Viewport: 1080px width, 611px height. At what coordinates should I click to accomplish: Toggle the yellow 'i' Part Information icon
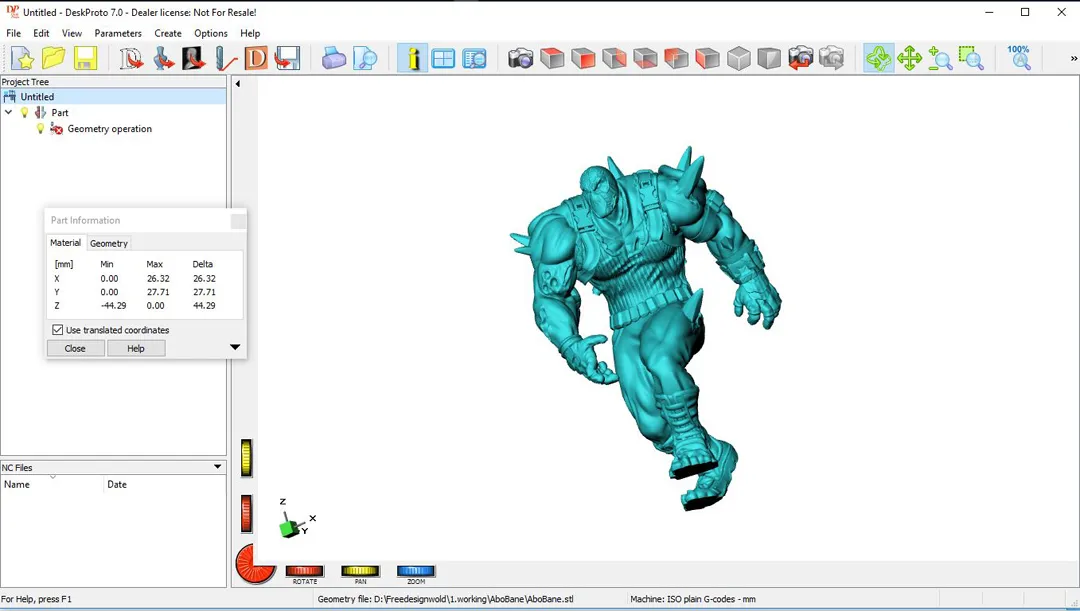(413, 59)
